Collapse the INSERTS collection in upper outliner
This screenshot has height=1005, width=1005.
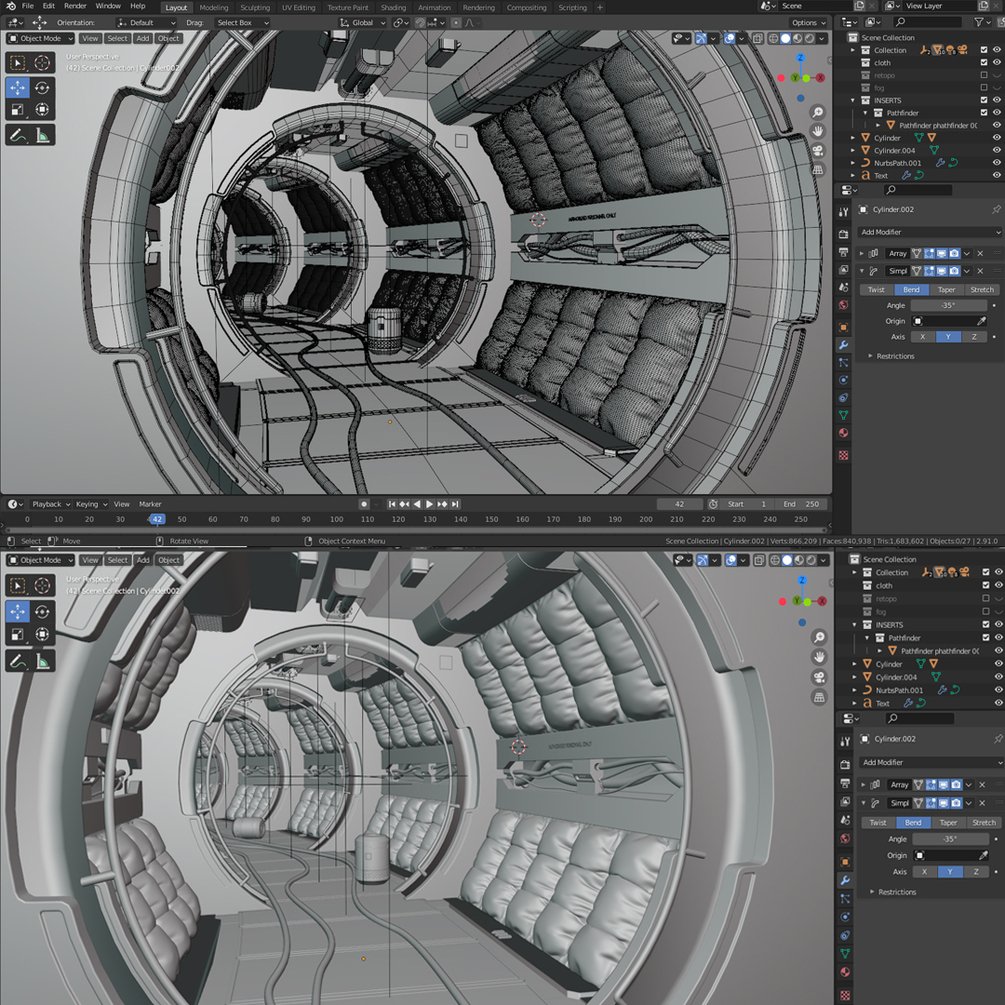[x=852, y=101]
